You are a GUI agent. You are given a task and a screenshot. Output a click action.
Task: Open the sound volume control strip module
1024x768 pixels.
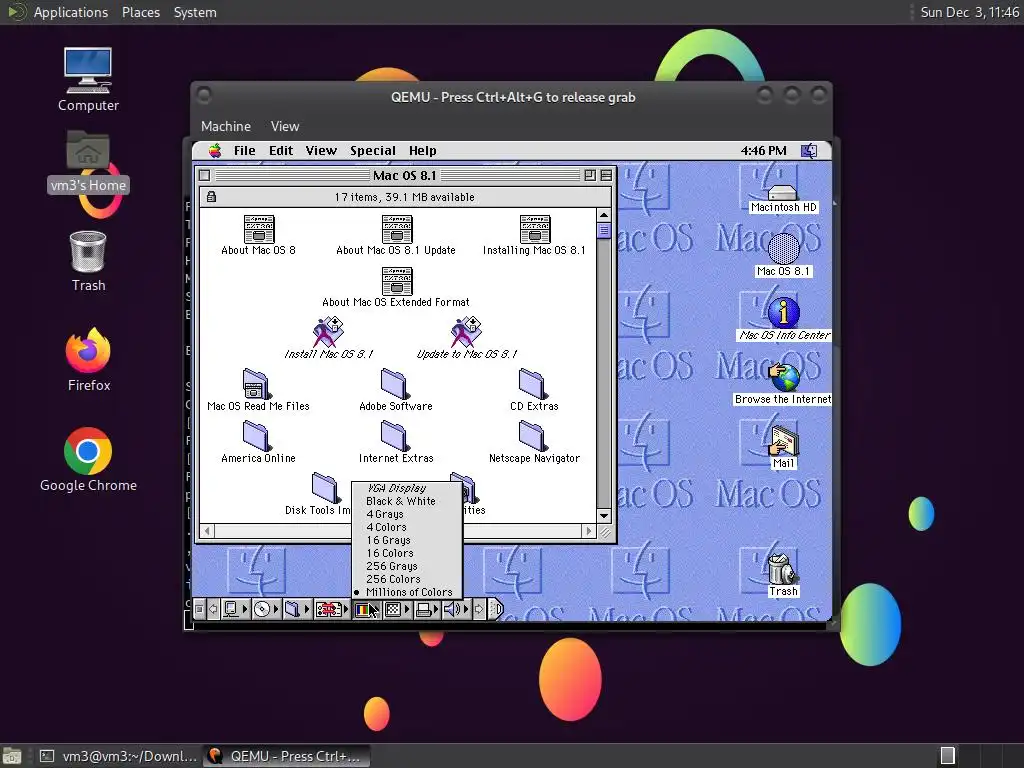[457, 609]
